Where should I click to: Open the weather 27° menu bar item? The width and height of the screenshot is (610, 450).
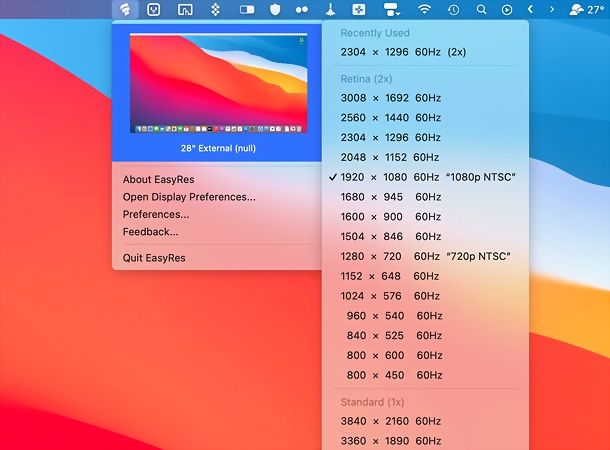tap(587, 9)
